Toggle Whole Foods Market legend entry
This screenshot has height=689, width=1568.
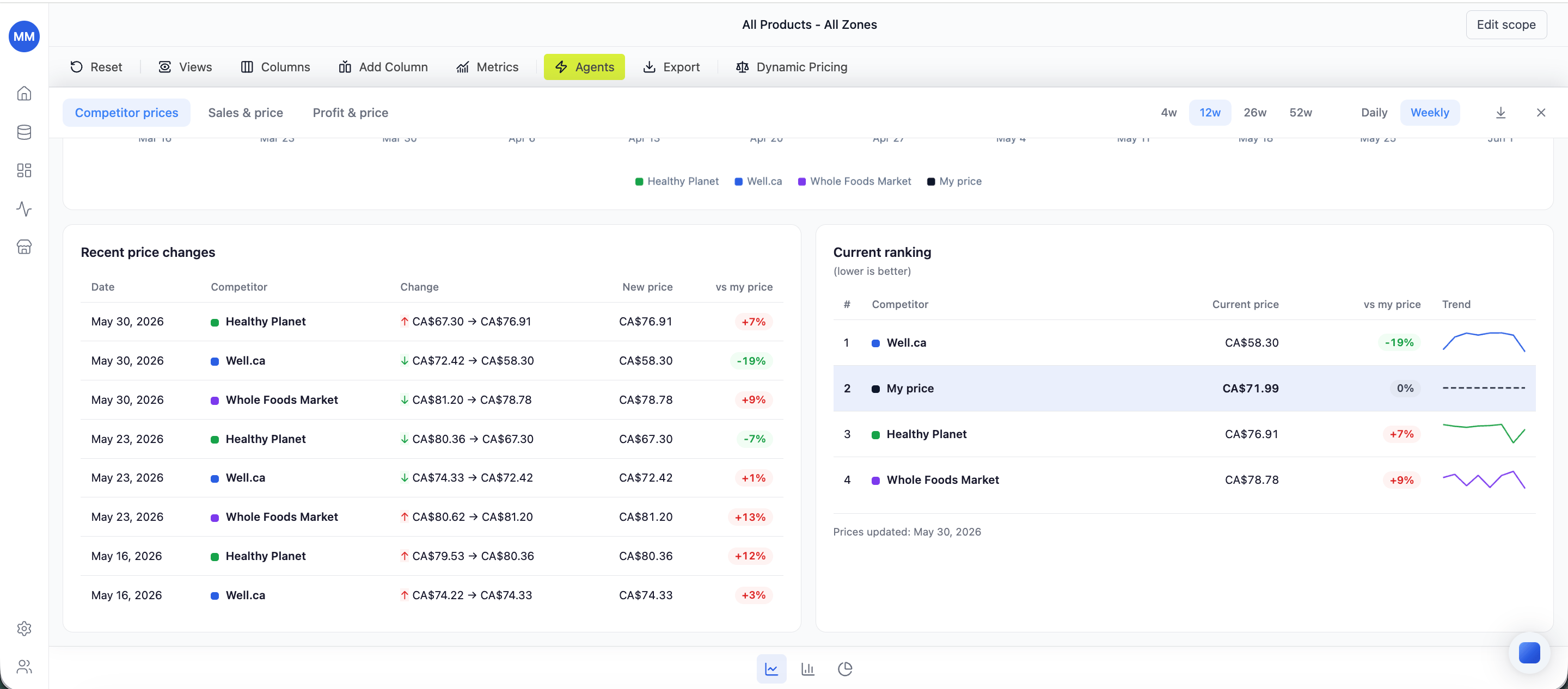click(854, 181)
